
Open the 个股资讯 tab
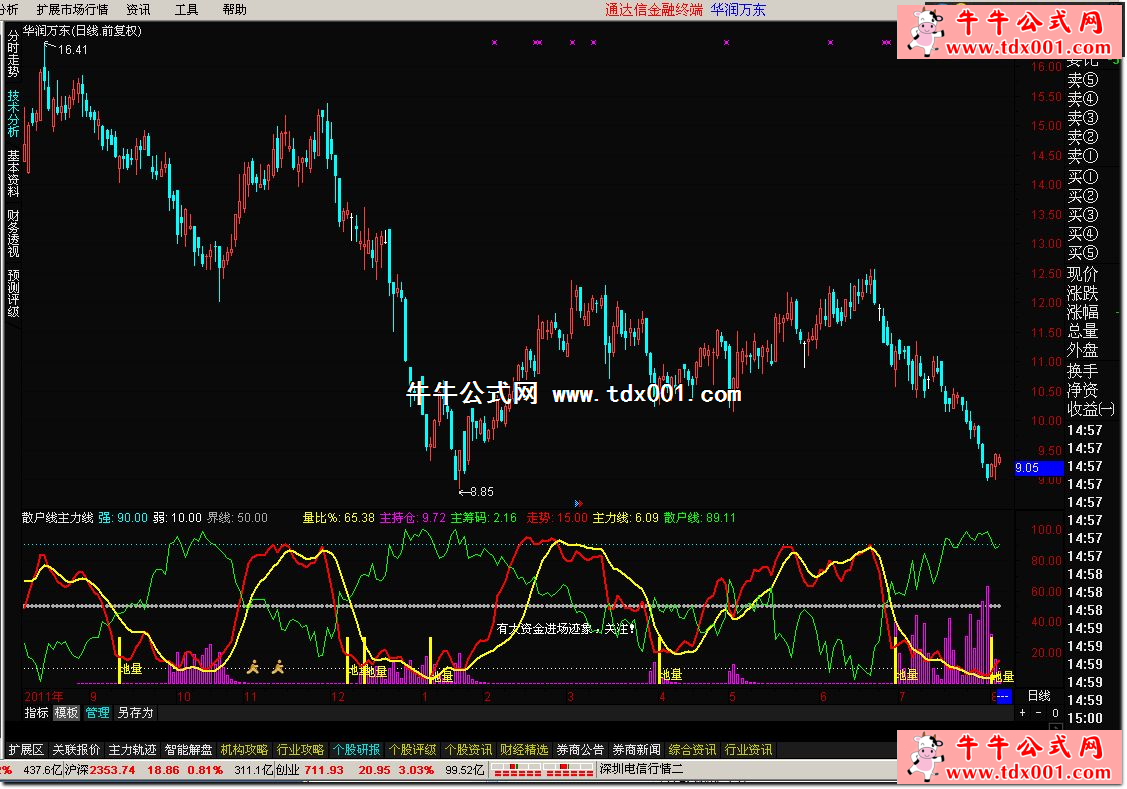(469, 749)
